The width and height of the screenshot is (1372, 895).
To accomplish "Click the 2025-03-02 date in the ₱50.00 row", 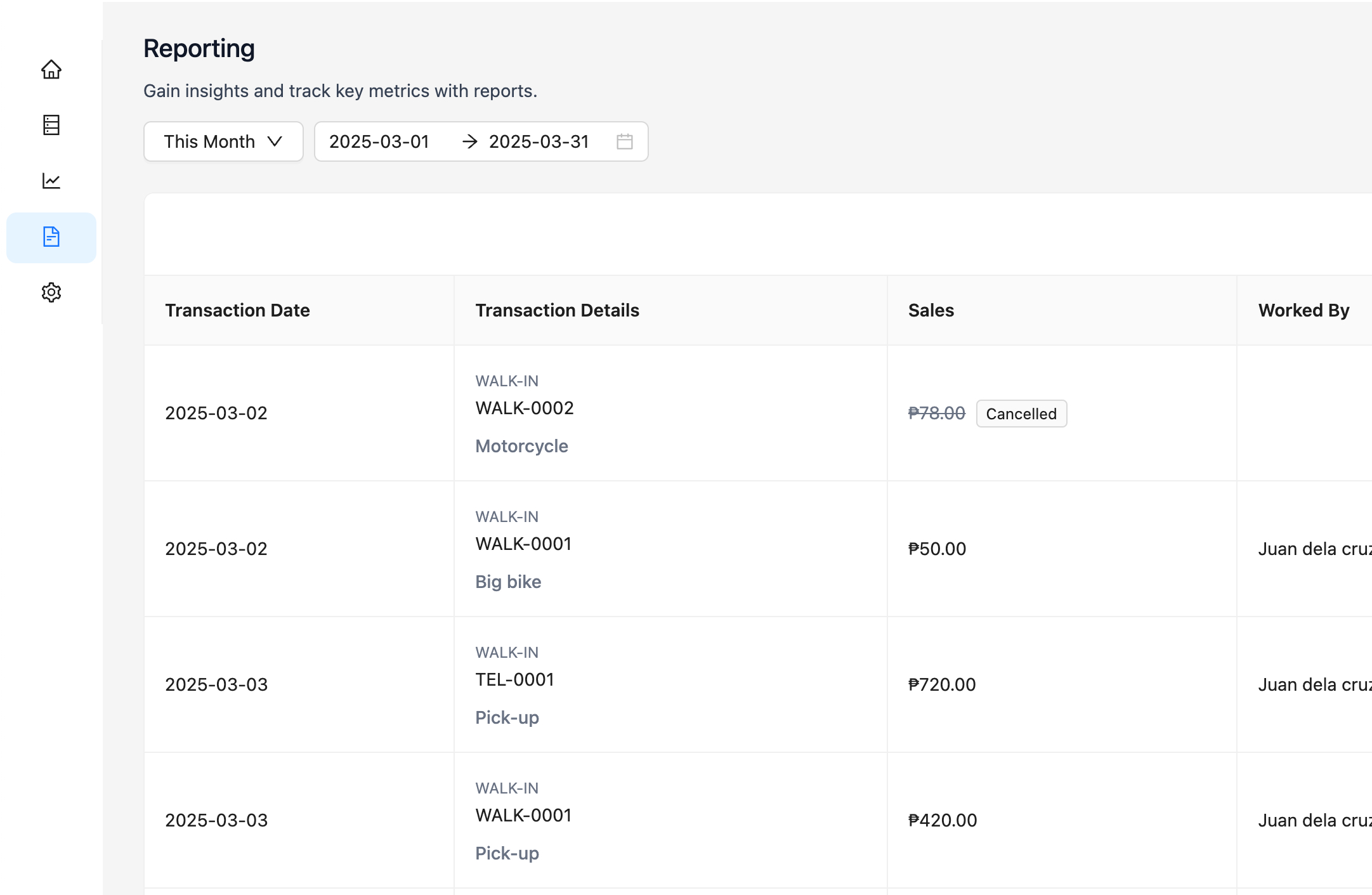I will click(x=216, y=549).
